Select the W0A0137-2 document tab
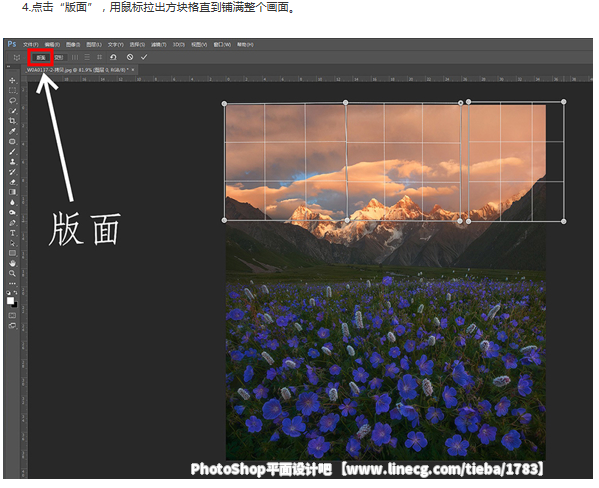599x488 pixels. [x=78, y=70]
